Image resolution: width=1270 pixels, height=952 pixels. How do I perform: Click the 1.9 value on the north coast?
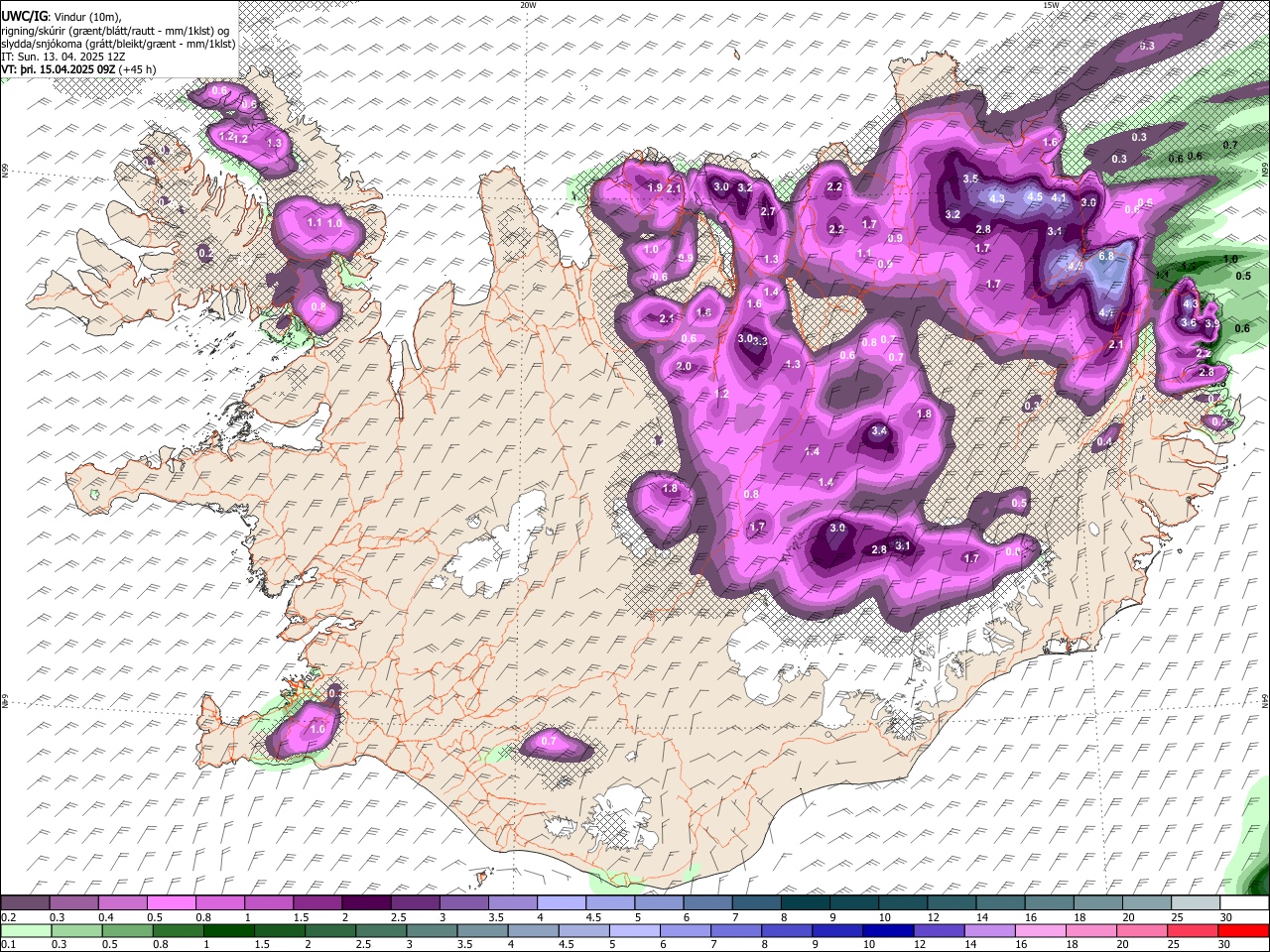655,187
